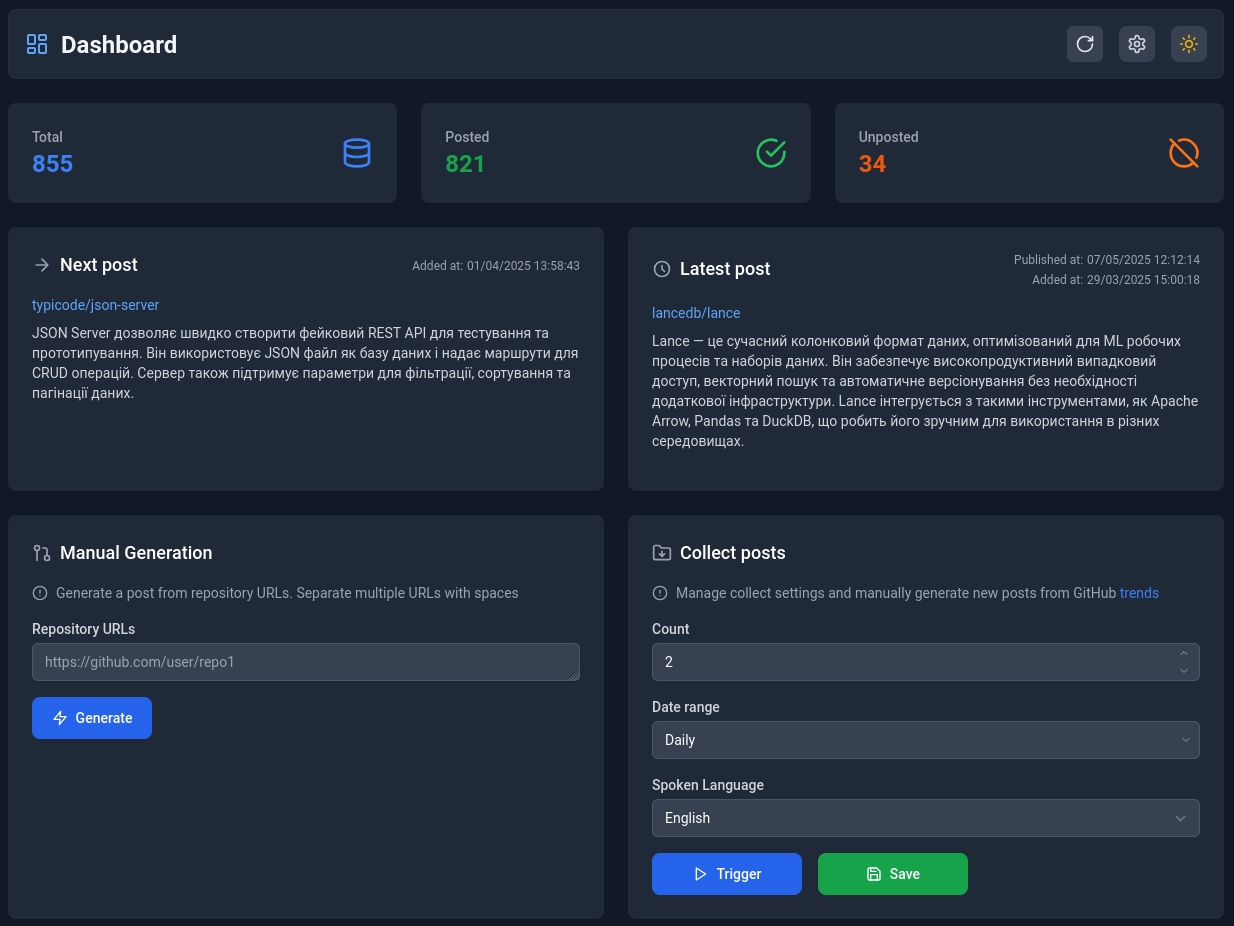Click the 'Total' card label
1234x926 pixels.
47,137
